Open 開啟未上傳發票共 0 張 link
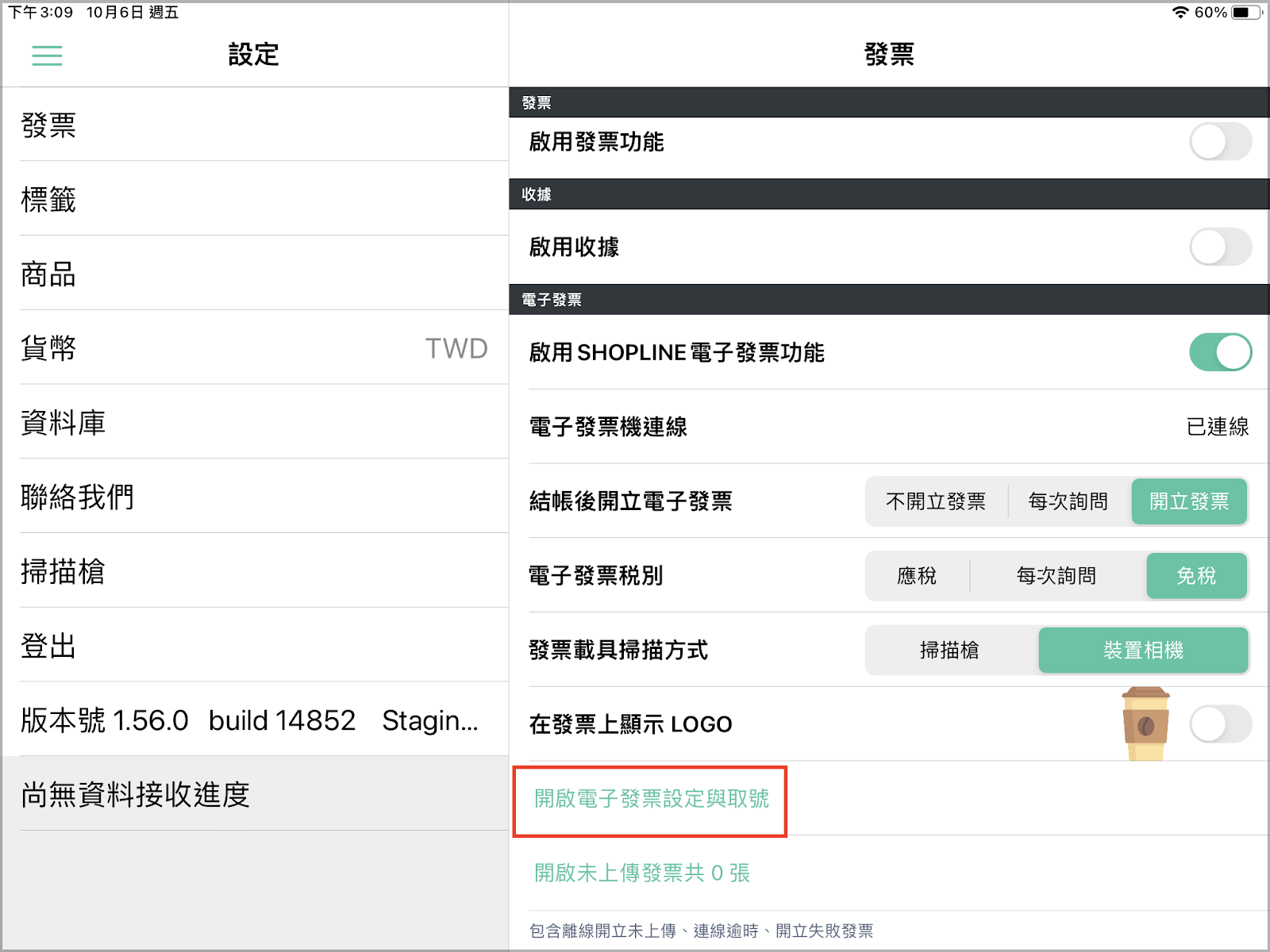This screenshot has width=1270, height=952. (641, 873)
